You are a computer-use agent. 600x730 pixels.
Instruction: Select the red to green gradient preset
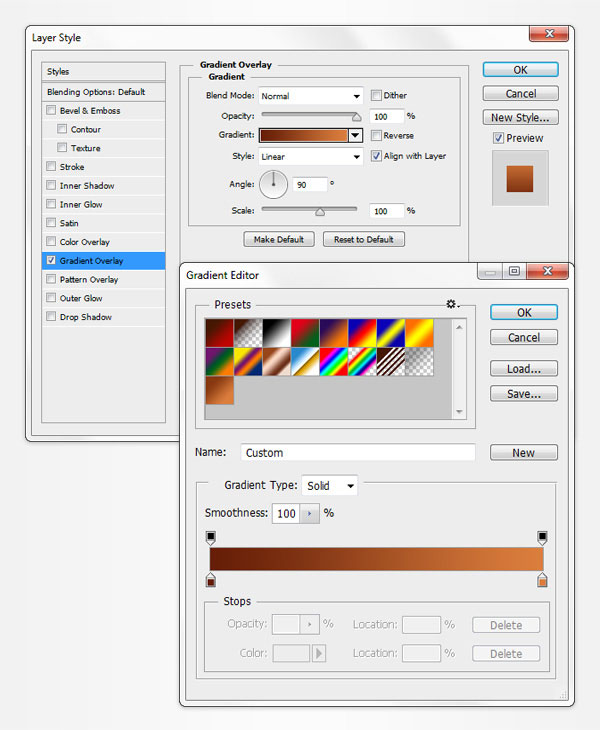pos(305,333)
